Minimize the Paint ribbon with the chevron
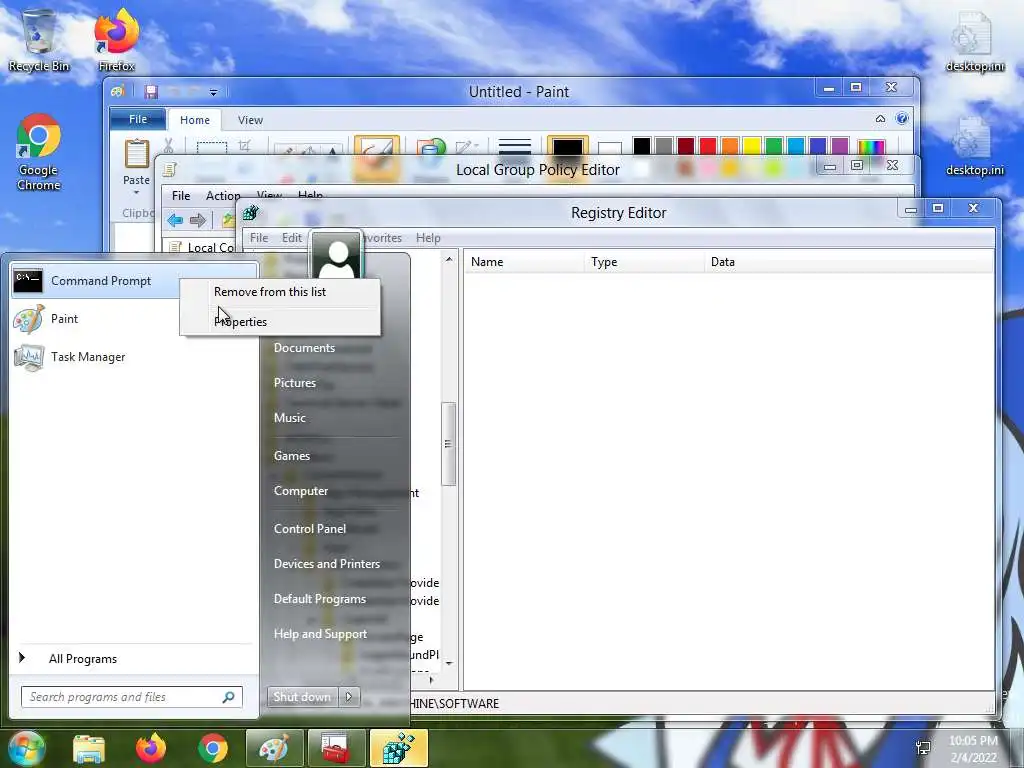The image size is (1024, 768). (x=880, y=119)
